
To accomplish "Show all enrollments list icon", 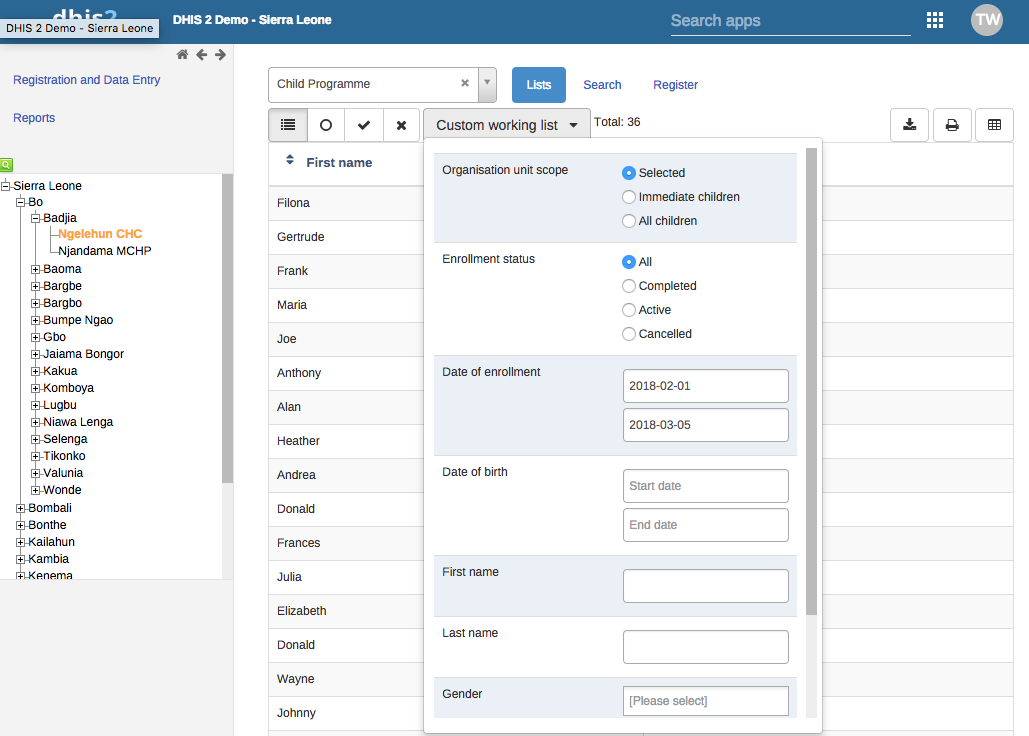I will [288, 125].
